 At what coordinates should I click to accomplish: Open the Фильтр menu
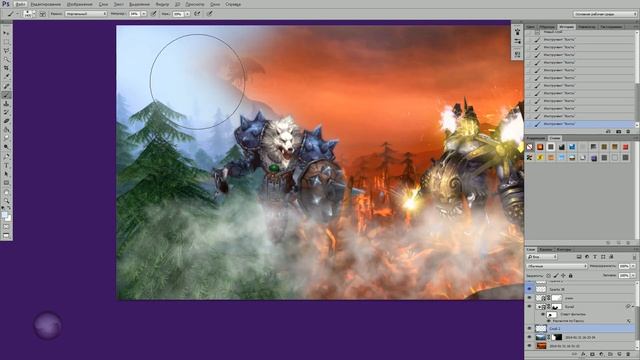[162, 4]
